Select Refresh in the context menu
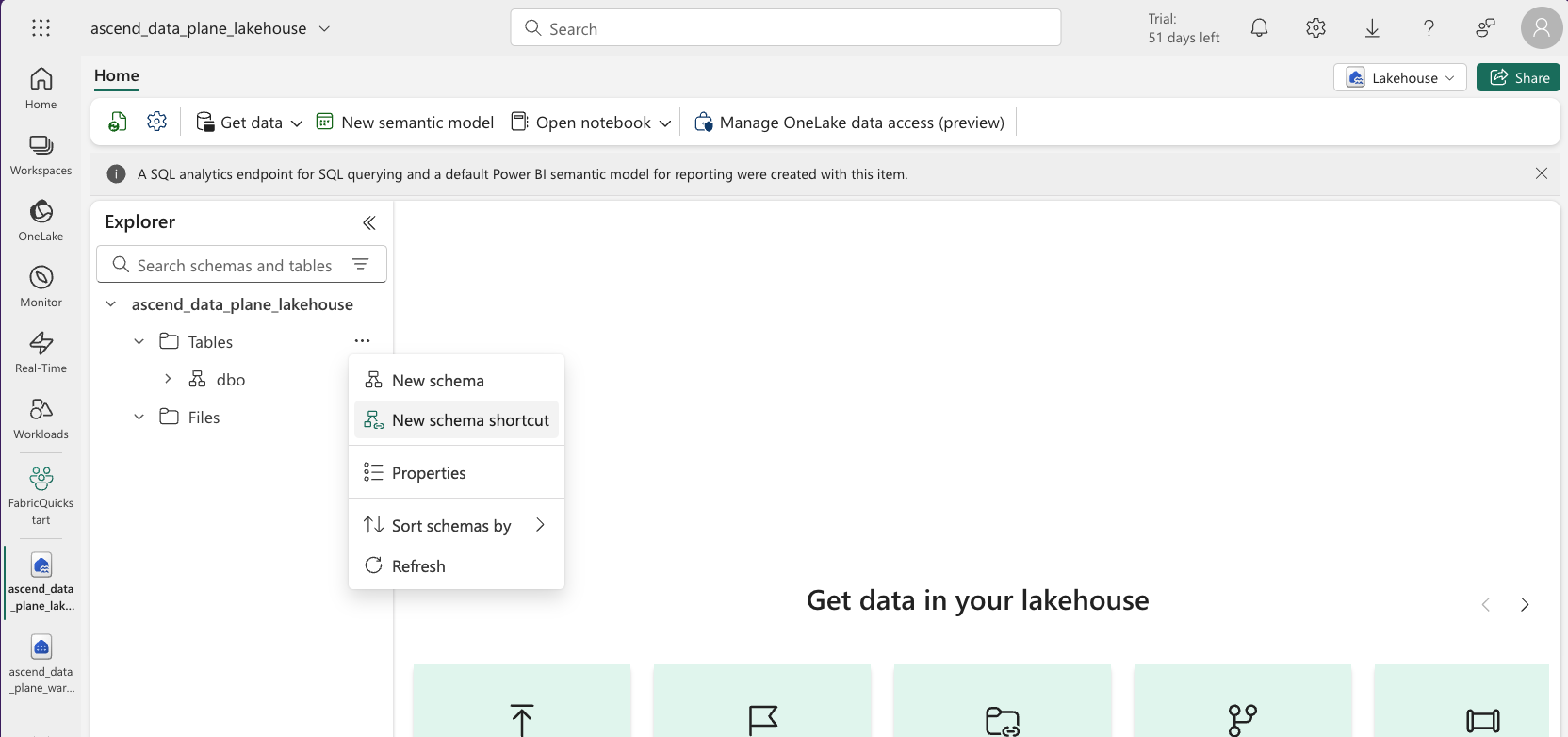 point(456,565)
